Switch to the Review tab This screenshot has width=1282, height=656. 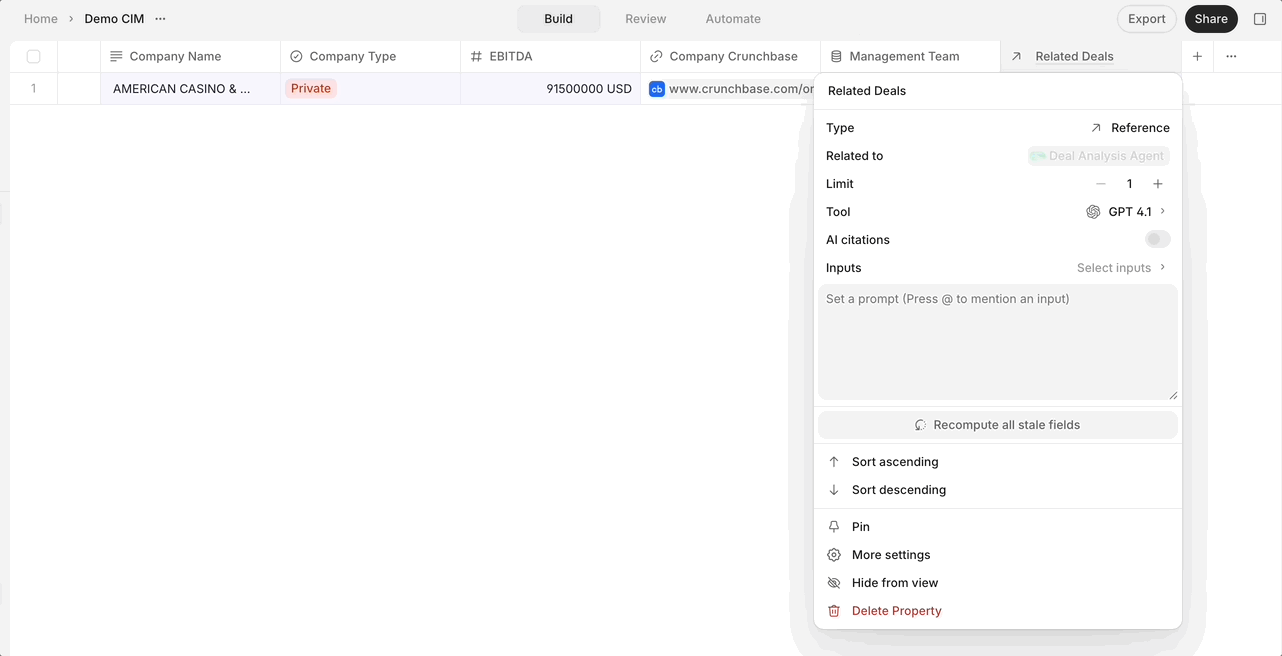(646, 19)
